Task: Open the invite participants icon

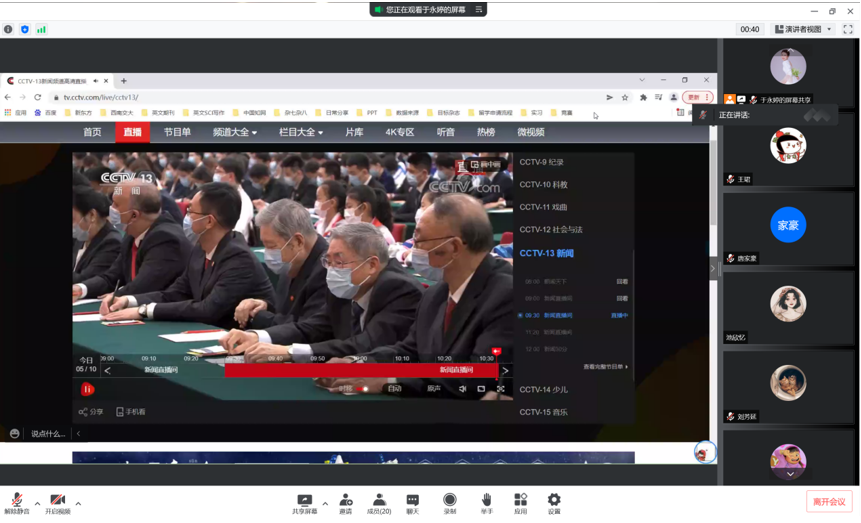Action: point(345,503)
